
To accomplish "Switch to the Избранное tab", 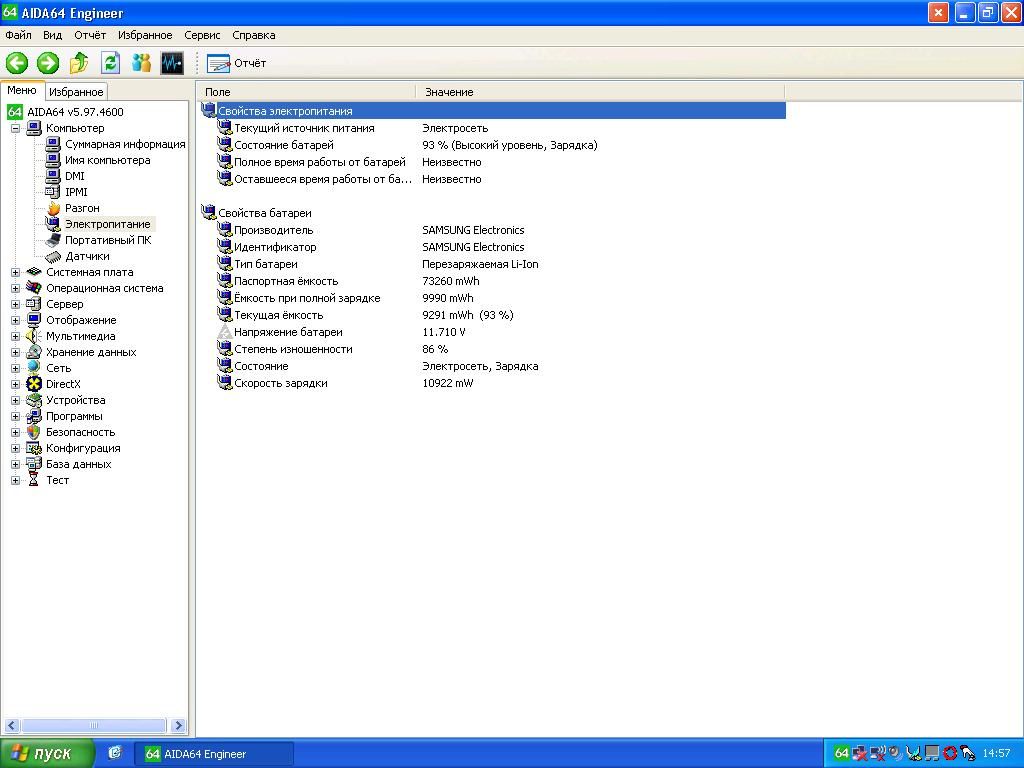I will tap(76, 91).
